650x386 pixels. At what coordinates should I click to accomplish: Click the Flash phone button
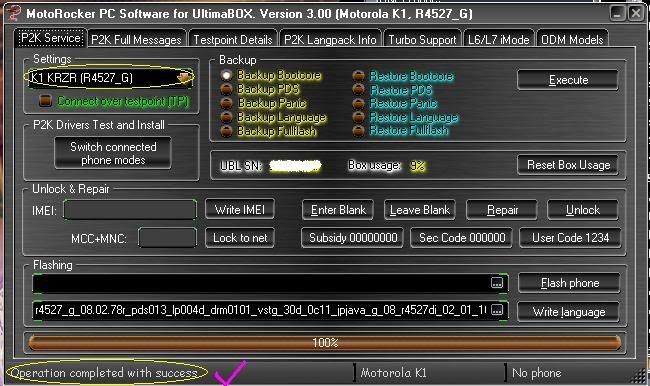click(x=569, y=283)
